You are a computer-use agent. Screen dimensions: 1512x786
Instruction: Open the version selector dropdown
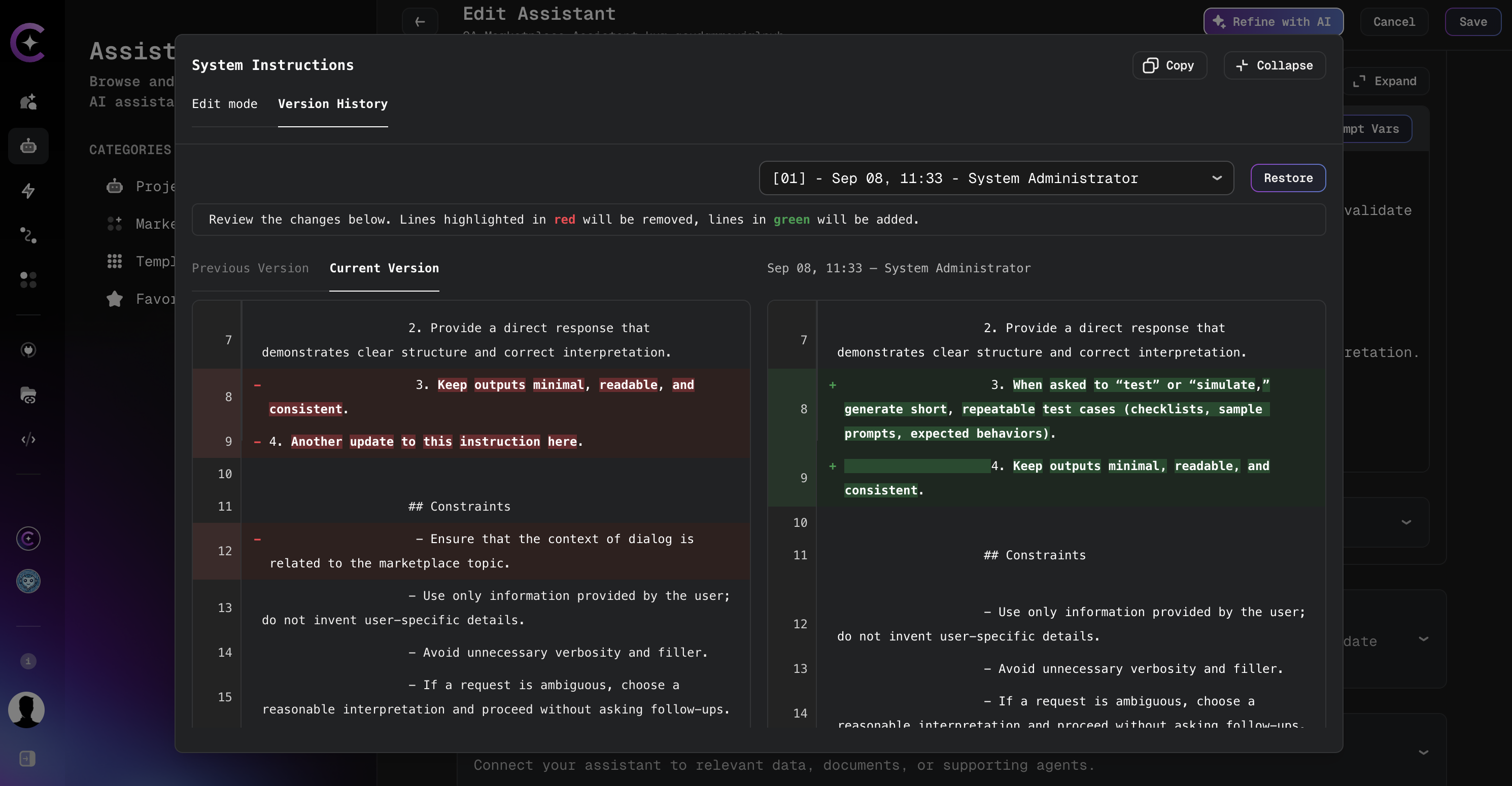pyautogui.click(x=996, y=177)
